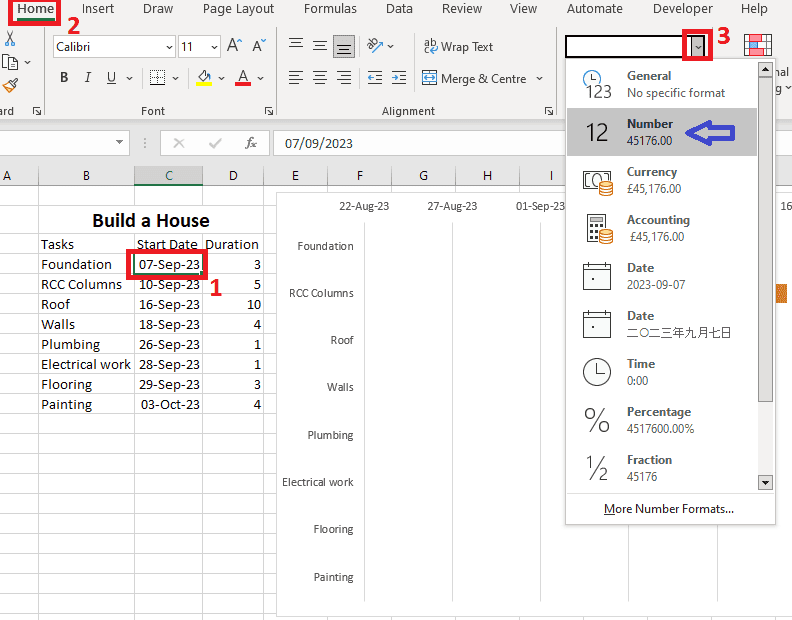Select the Format Painter brush

[x=10, y=87]
